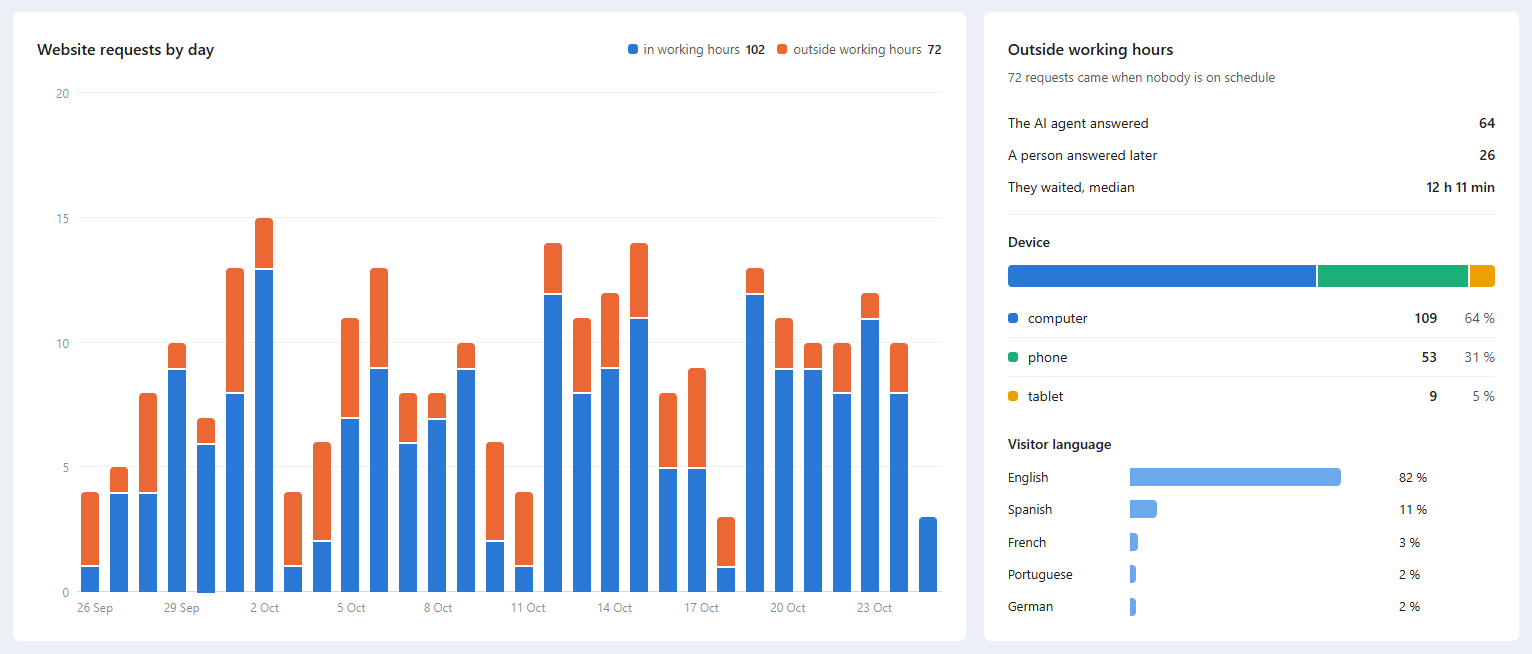Viewport: 1532px width, 654px height.
Task: Click the orange segment of the 5 Oct bar
Action: (350, 368)
